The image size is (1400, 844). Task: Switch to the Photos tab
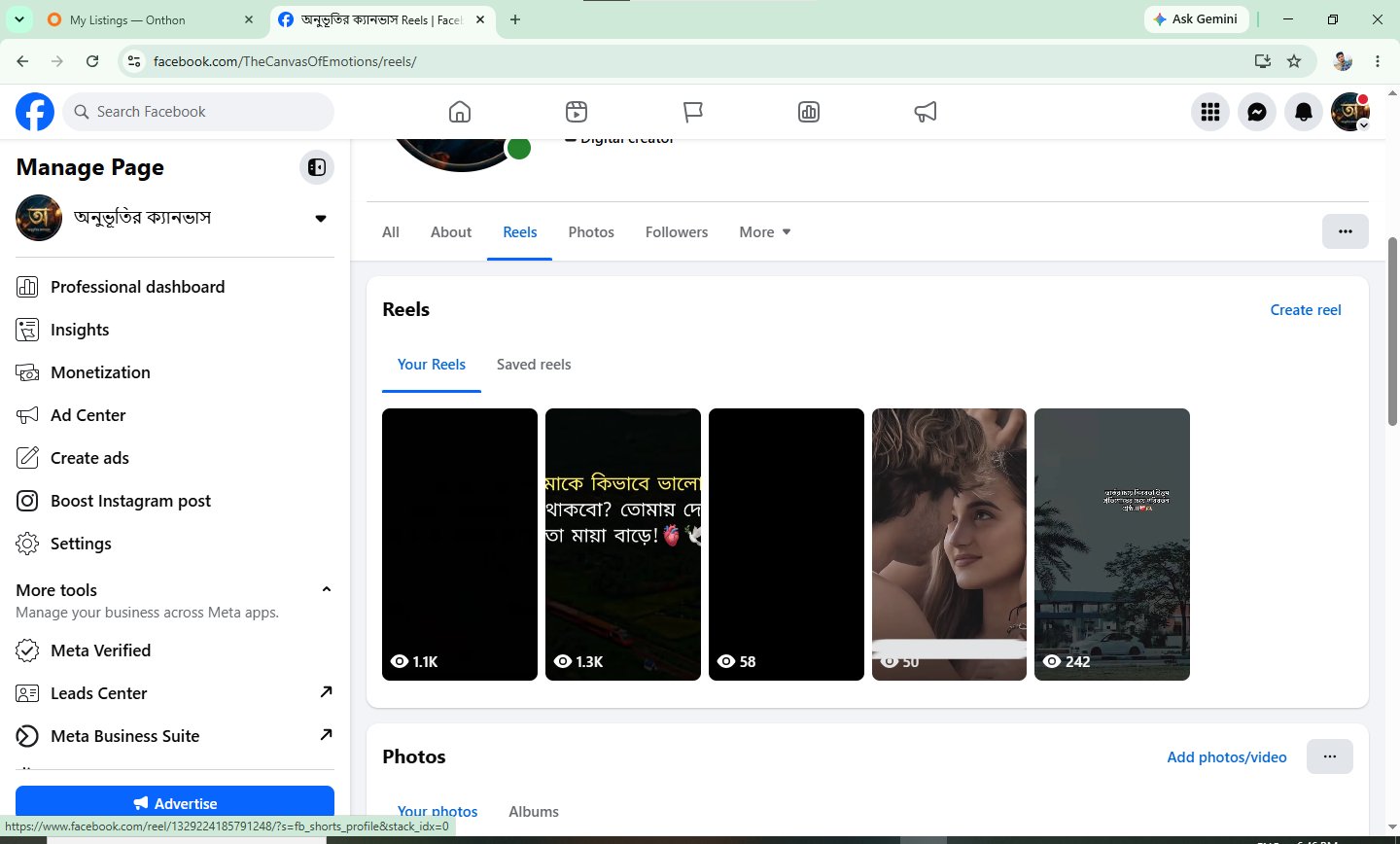[591, 232]
